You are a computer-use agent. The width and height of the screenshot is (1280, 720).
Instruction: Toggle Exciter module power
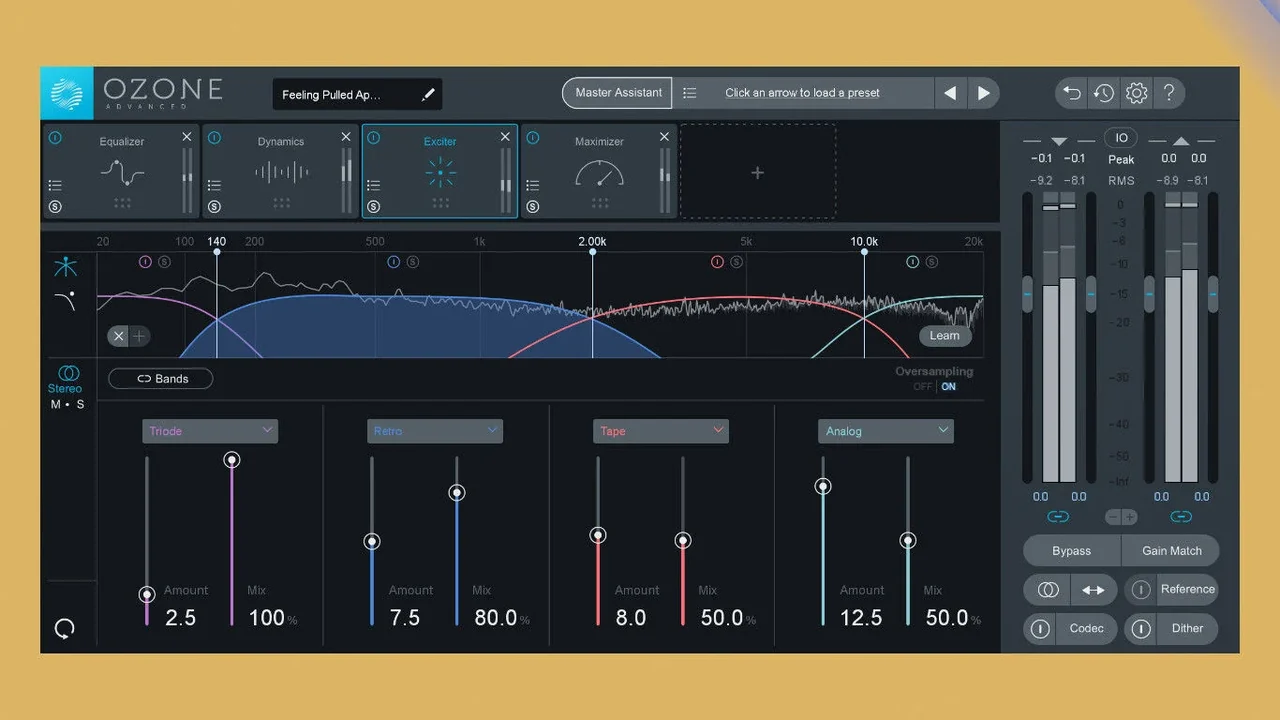click(373, 139)
